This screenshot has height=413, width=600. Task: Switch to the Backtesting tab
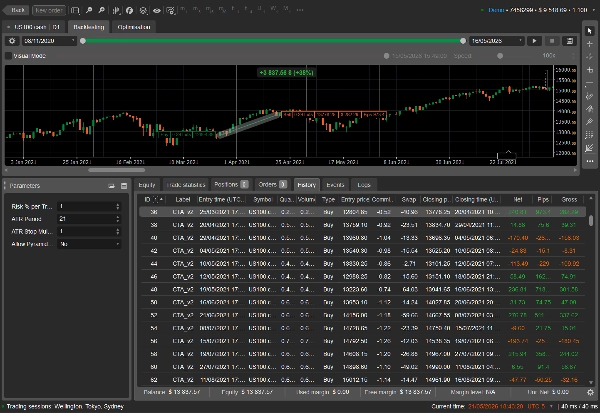pos(88,27)
